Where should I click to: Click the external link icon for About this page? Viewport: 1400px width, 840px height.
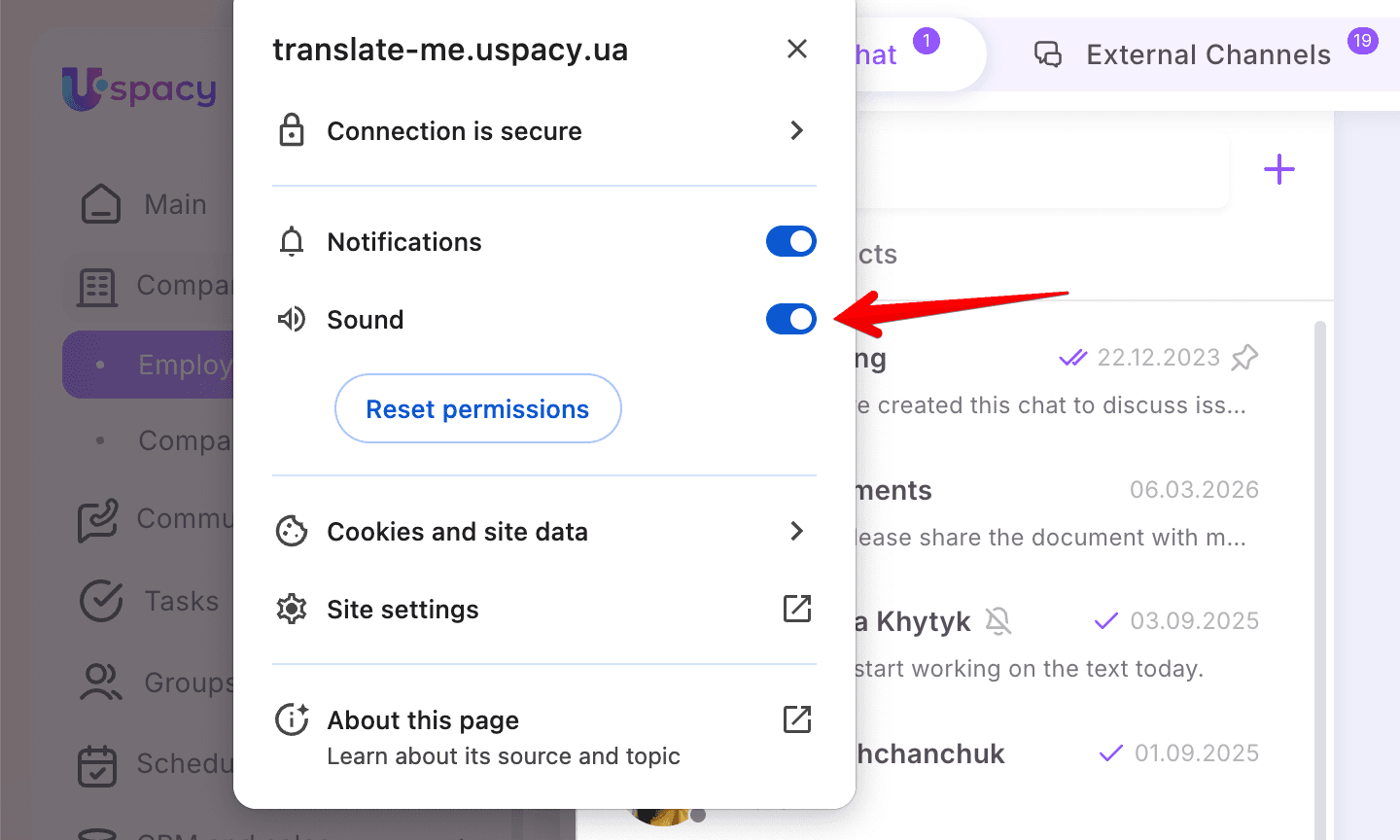[x=797, y=719]
